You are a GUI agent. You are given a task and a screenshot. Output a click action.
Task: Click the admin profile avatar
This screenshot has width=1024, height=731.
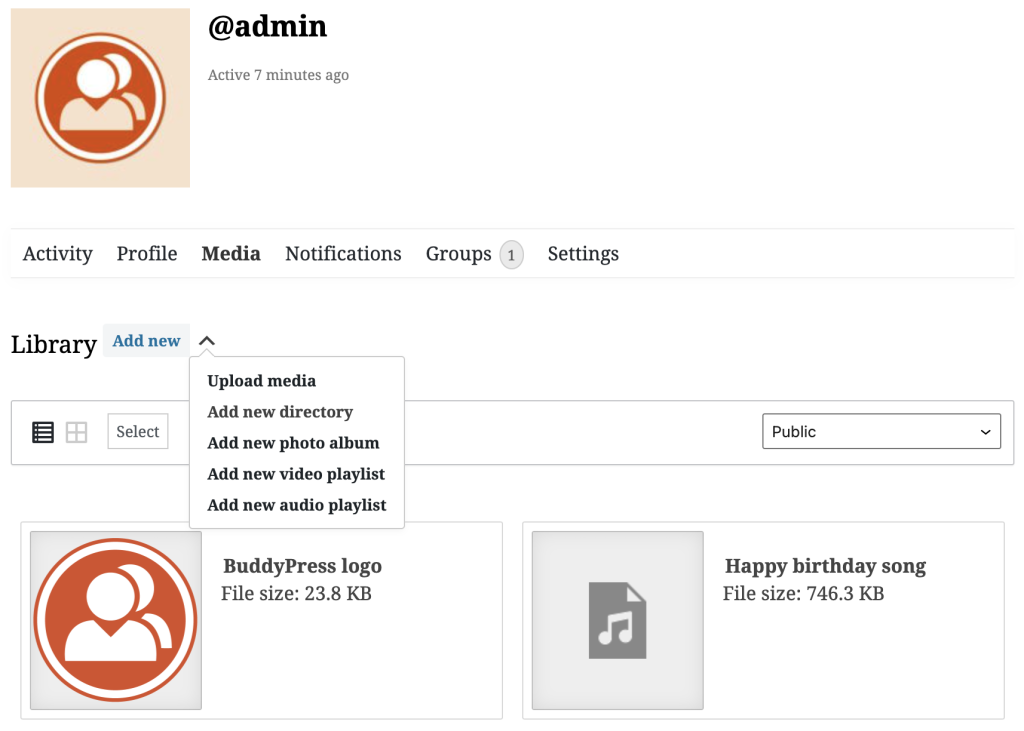coord(100,98)
